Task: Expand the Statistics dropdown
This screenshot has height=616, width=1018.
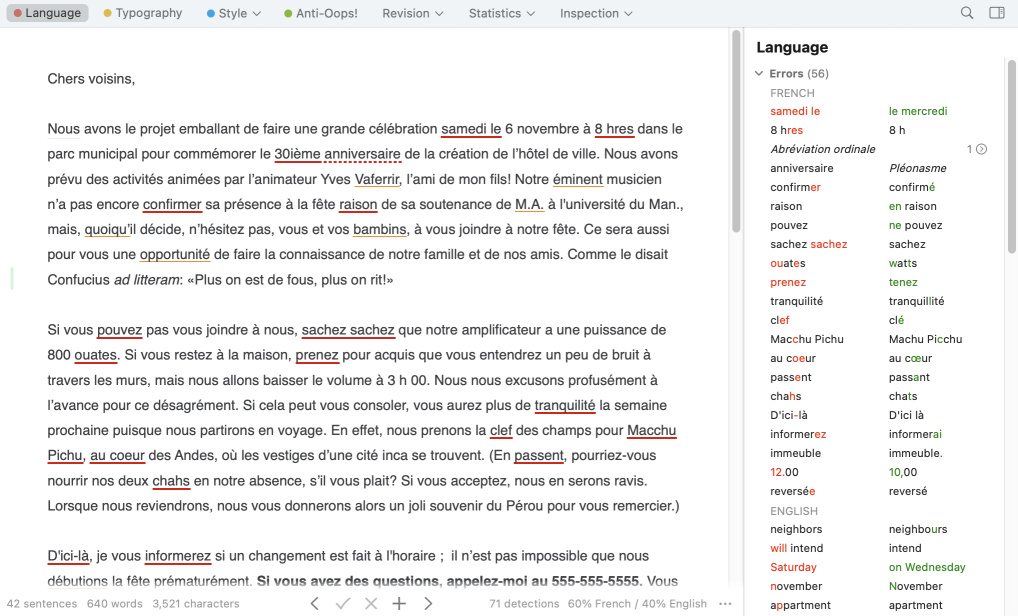Action: tap(501, 13)
